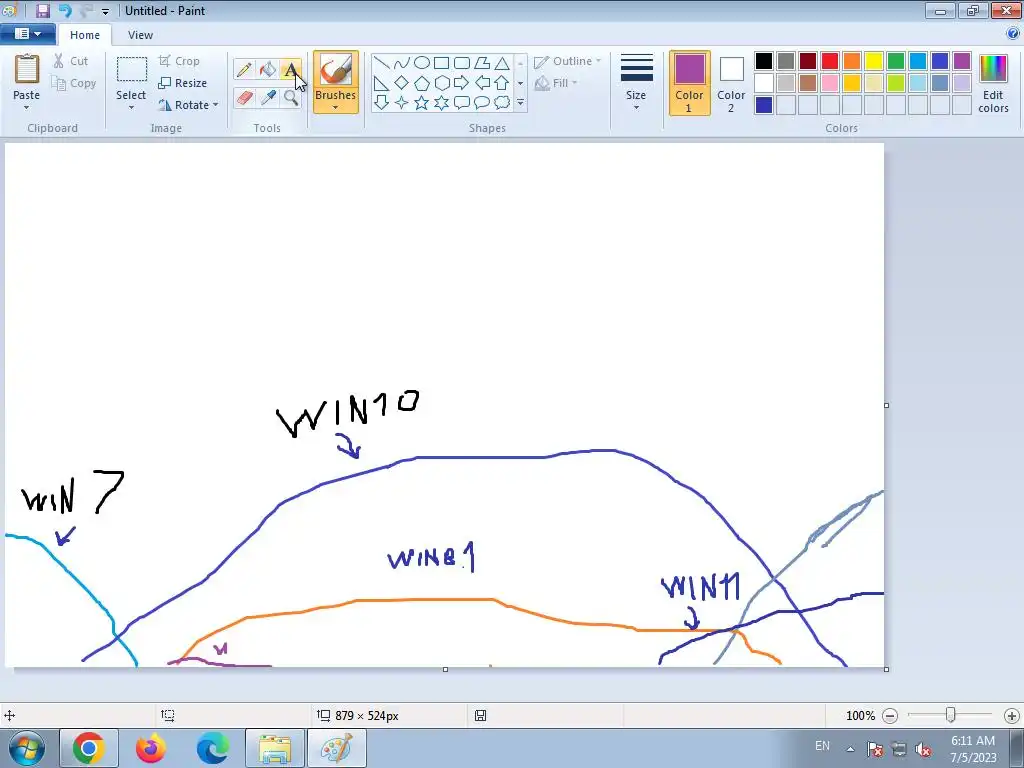Screen dimensions: 1024x768
Task: Select the Pencil tool
Action: 244,69
